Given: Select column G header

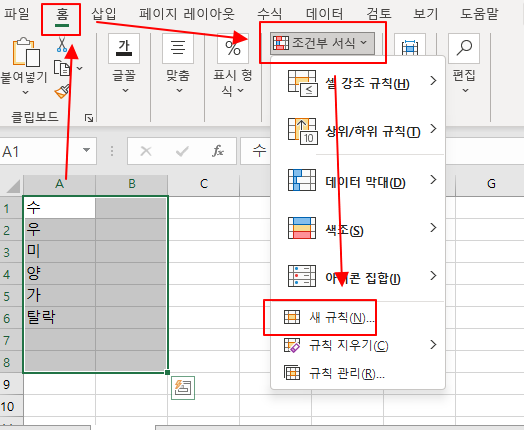Looking at the screenshot, I should (491, 184).
